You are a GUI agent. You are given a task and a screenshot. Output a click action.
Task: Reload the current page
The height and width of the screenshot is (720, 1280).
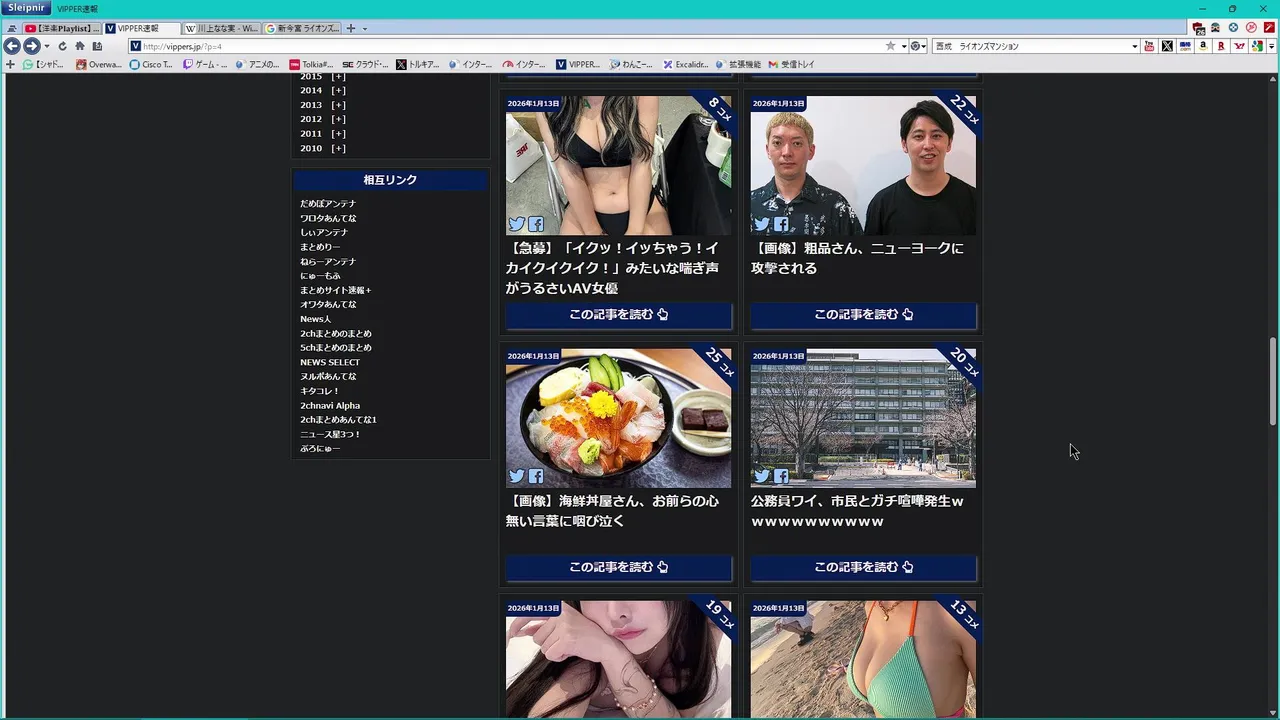62,46
